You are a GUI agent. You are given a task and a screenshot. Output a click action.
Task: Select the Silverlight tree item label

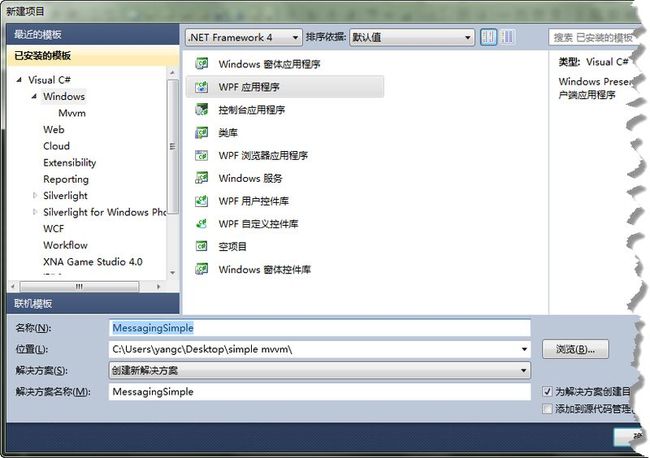(x=65, y=195)
